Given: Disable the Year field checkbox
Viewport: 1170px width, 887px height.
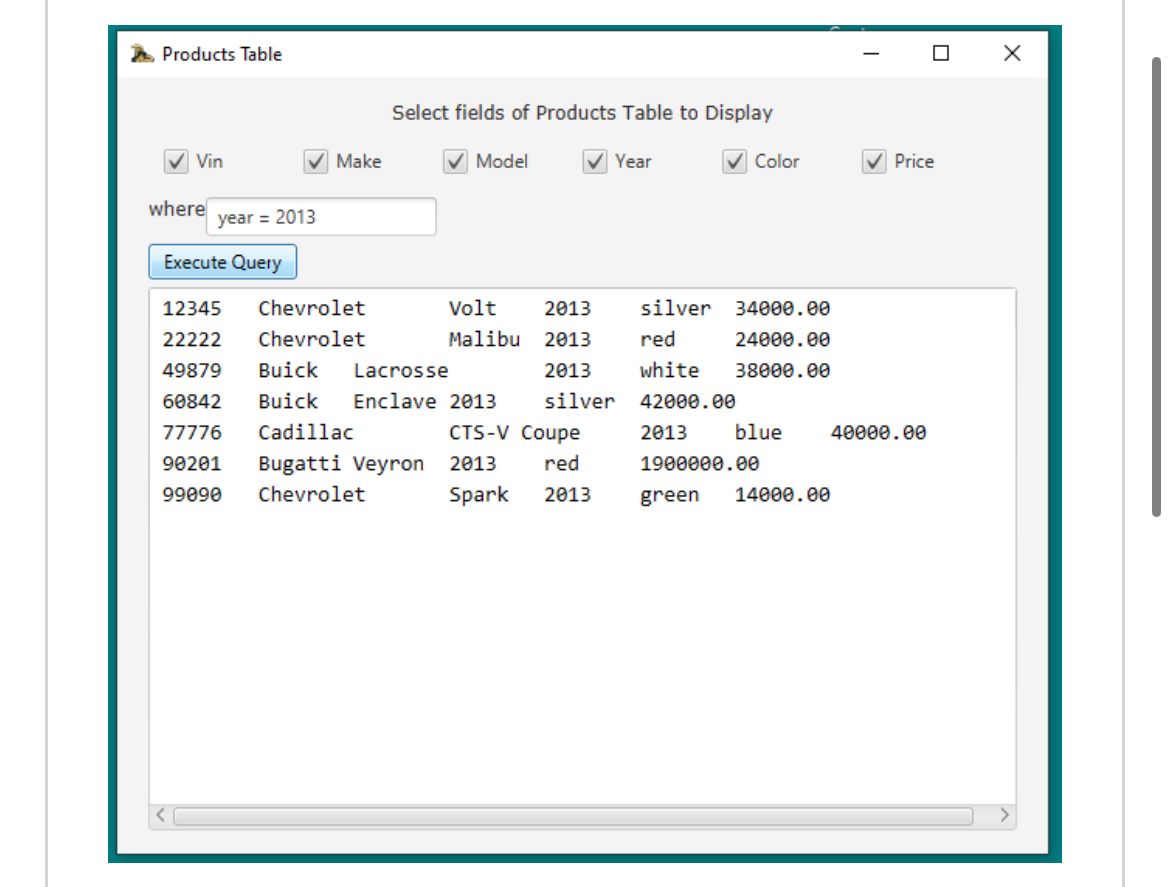Looking at the screenshot, I should click(595, 161).
